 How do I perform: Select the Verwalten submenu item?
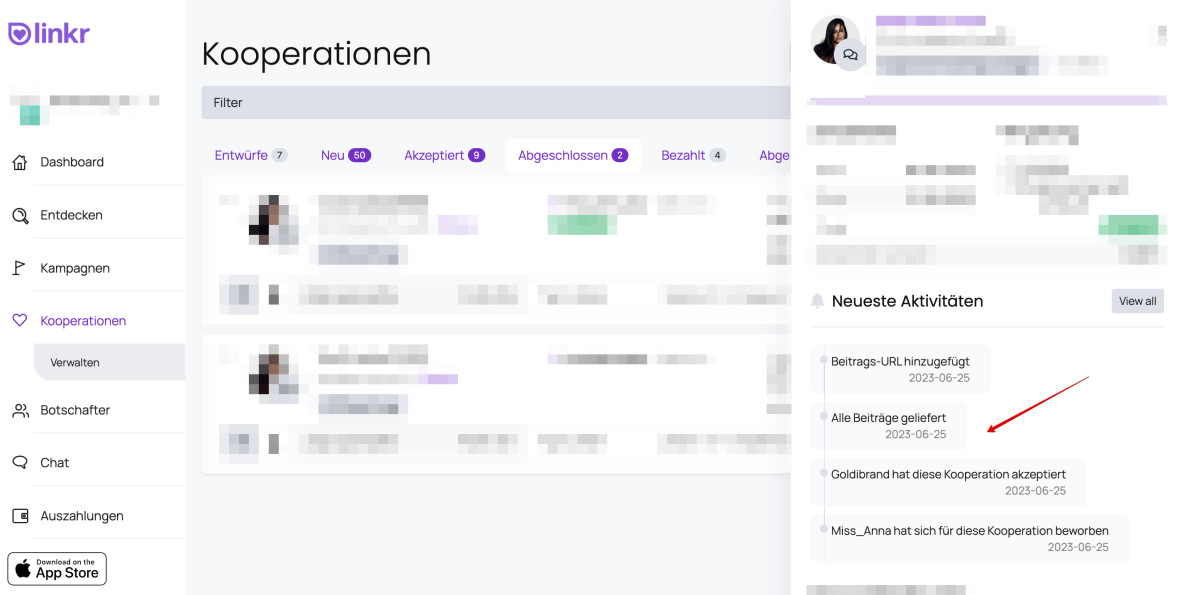pos(75,363)
